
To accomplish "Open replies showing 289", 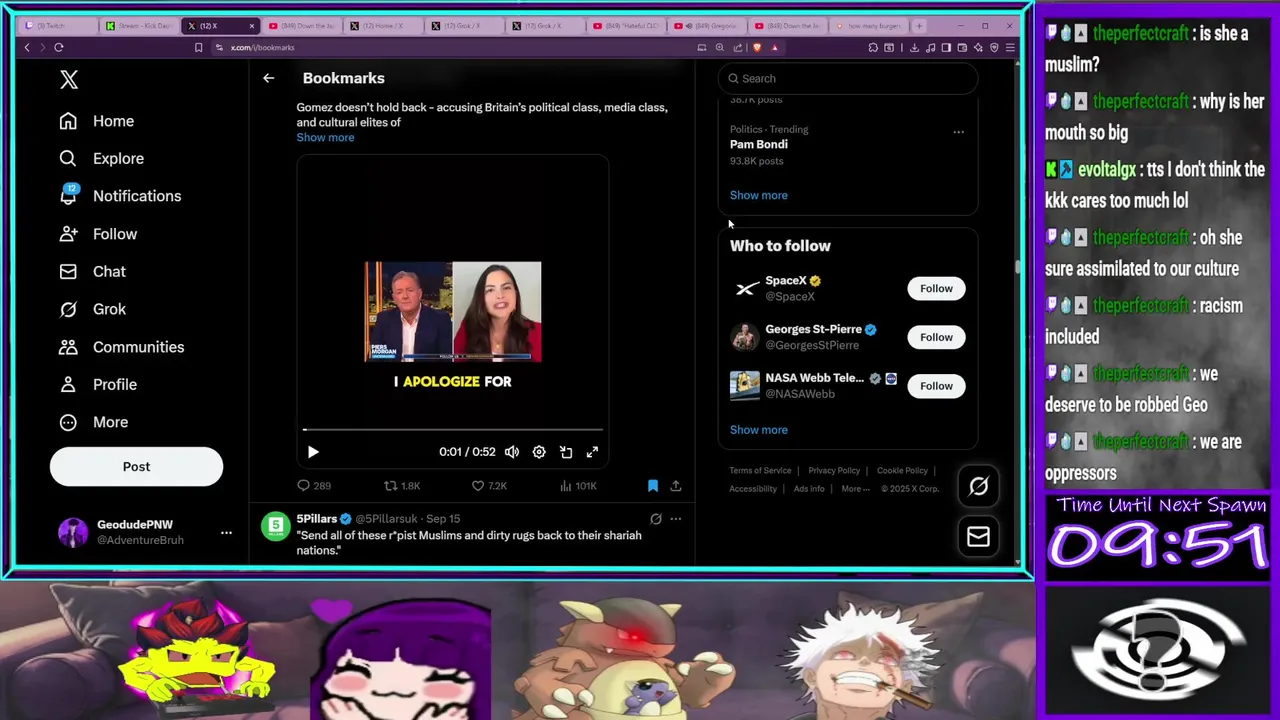I will [313, 486].
